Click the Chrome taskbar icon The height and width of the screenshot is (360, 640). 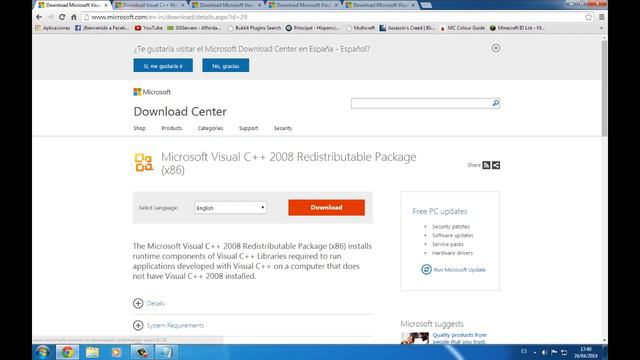click(x=68, y=352)
